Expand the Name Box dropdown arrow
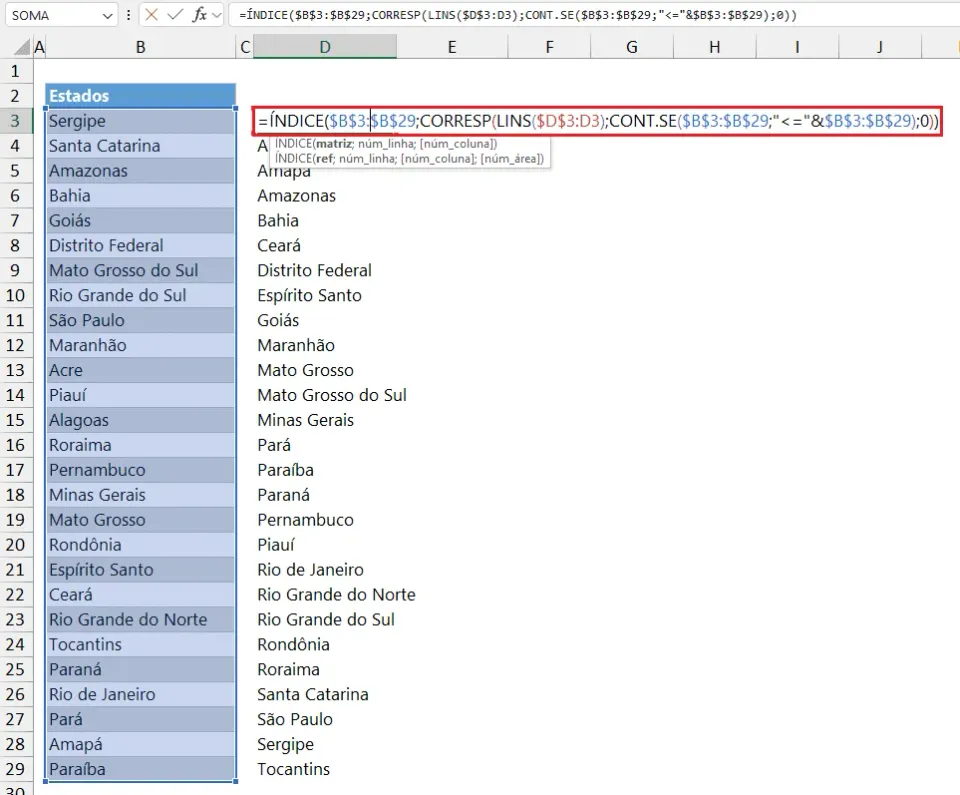 click(x=107, y=15)
